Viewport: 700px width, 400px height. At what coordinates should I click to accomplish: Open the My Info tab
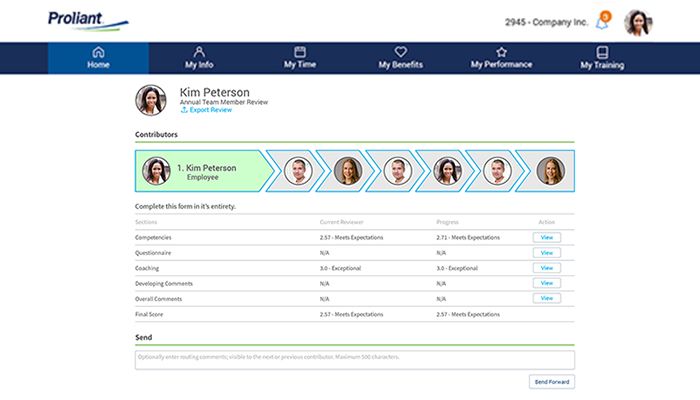click(199, 58)
